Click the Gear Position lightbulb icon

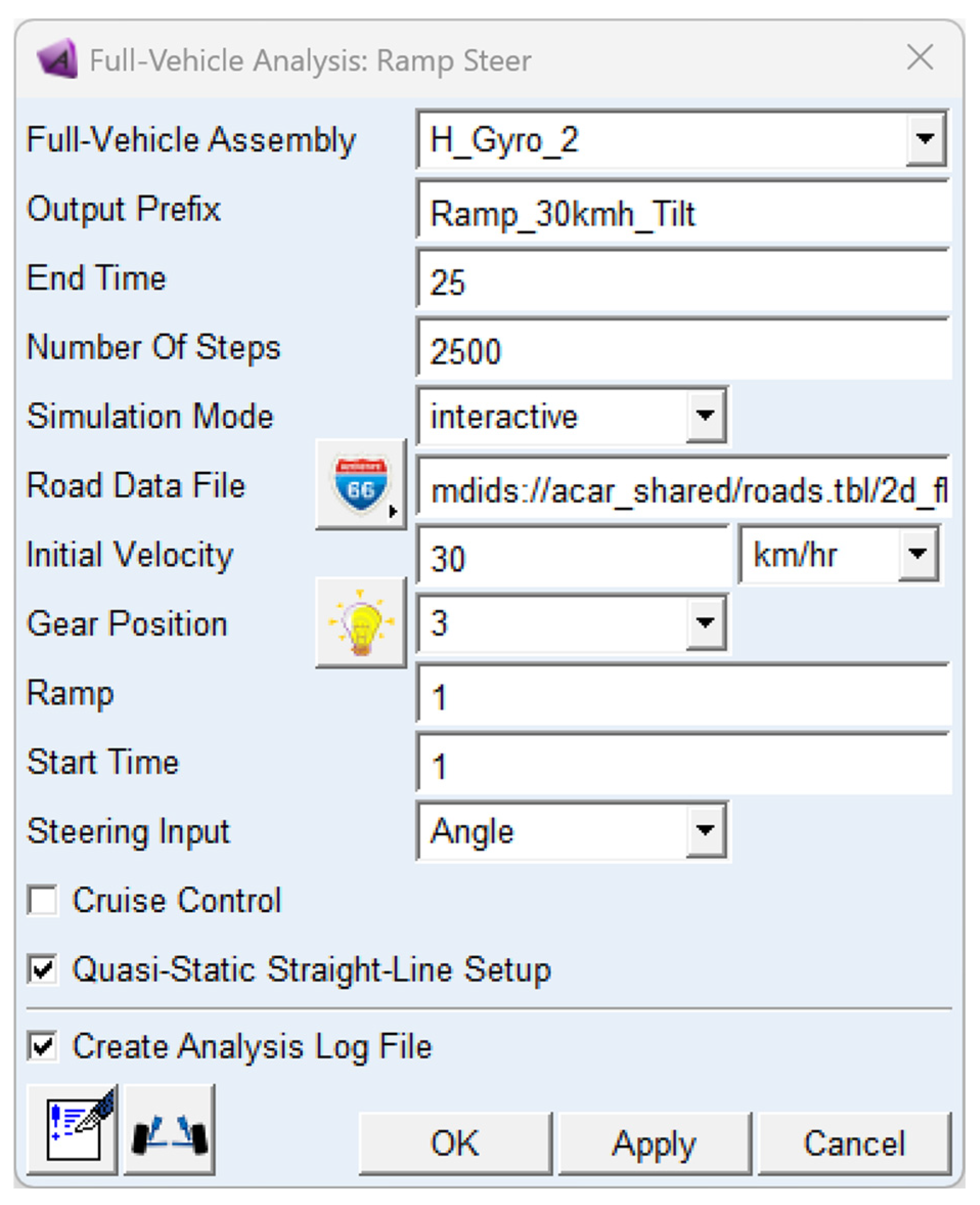coord(361,622)
